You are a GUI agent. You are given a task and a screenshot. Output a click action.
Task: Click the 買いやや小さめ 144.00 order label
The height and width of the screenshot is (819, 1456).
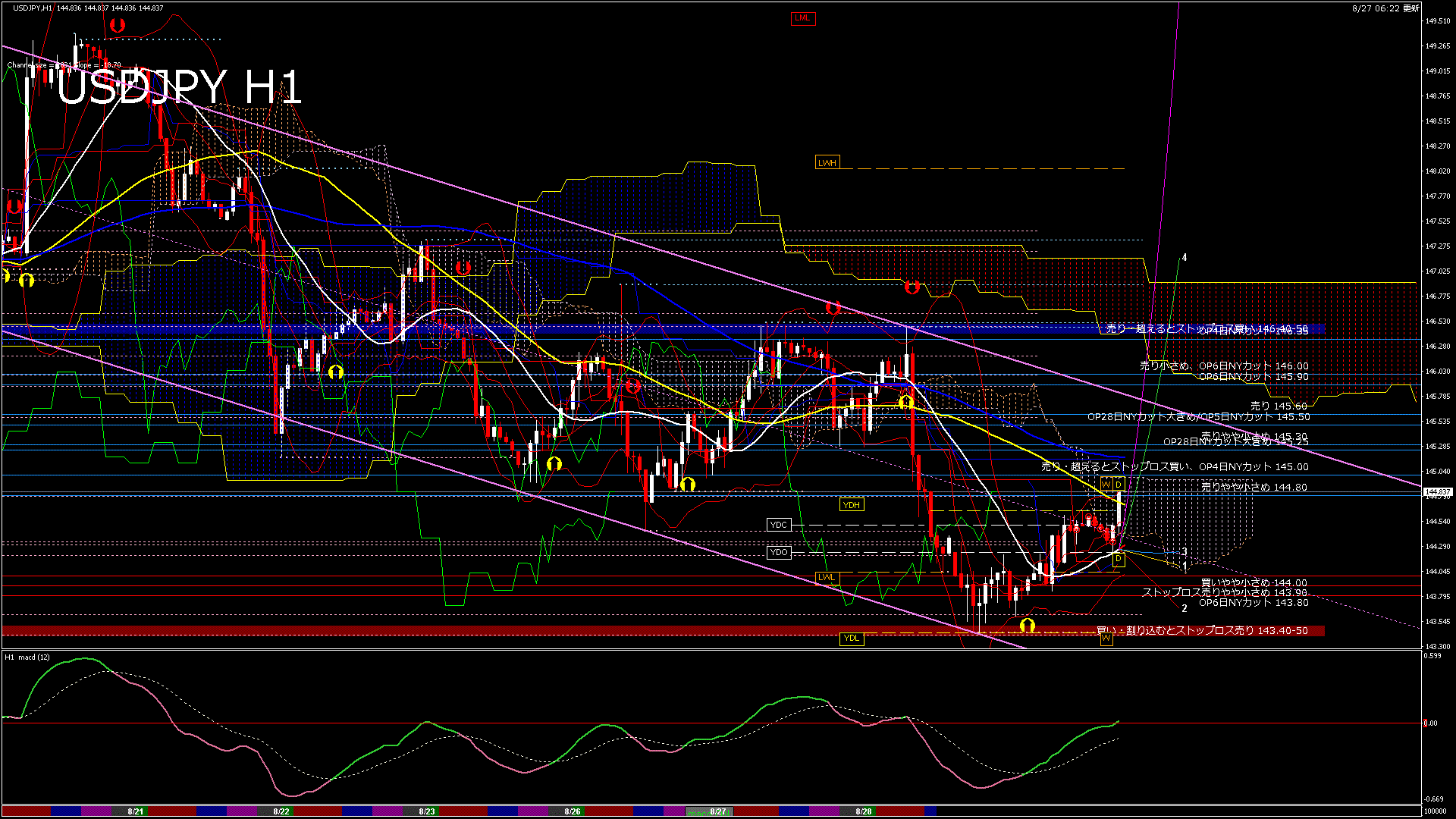click(x=1254, y=582)
